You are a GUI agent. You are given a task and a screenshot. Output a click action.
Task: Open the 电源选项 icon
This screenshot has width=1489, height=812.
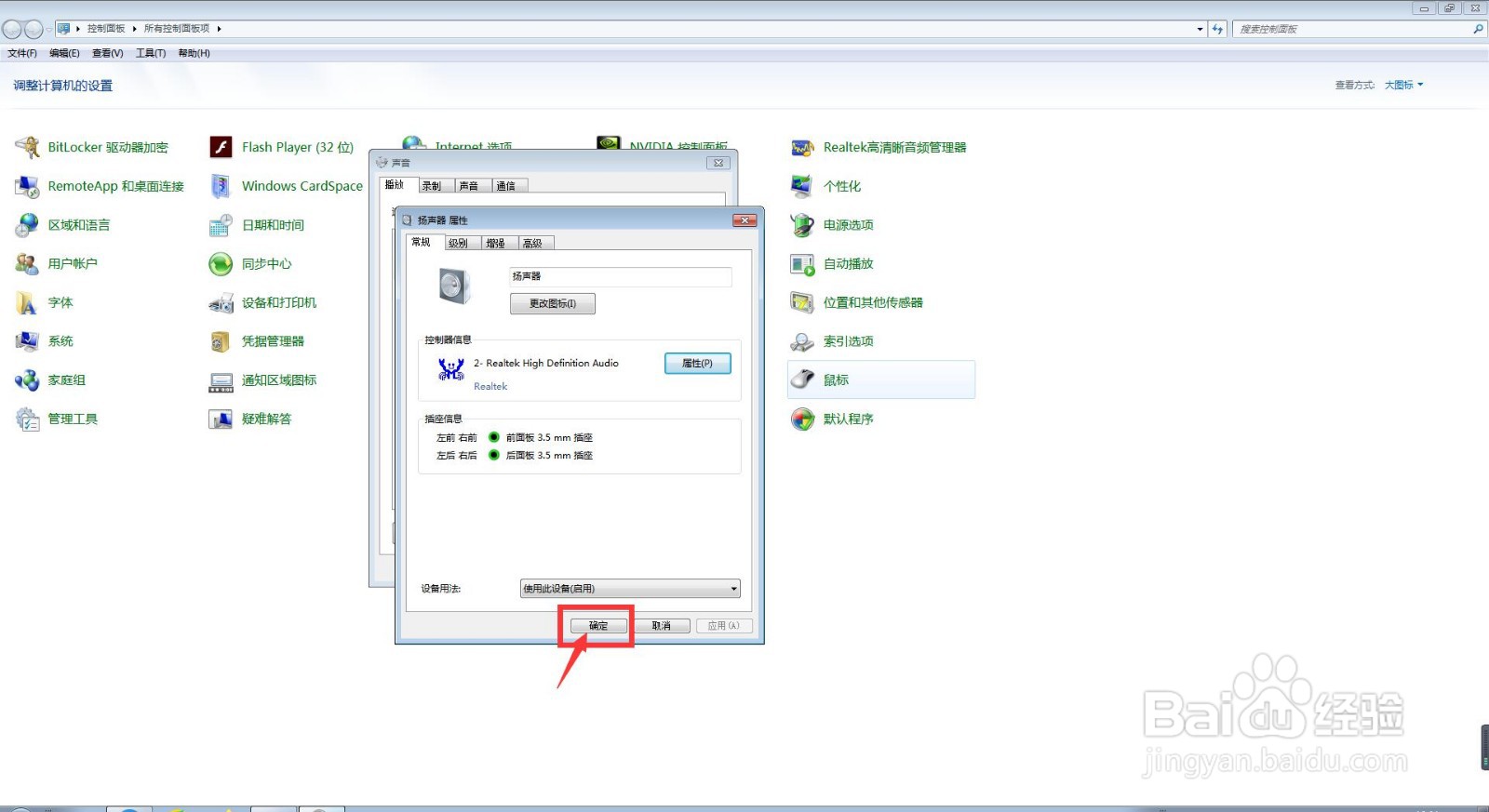(x=802, y=225)
